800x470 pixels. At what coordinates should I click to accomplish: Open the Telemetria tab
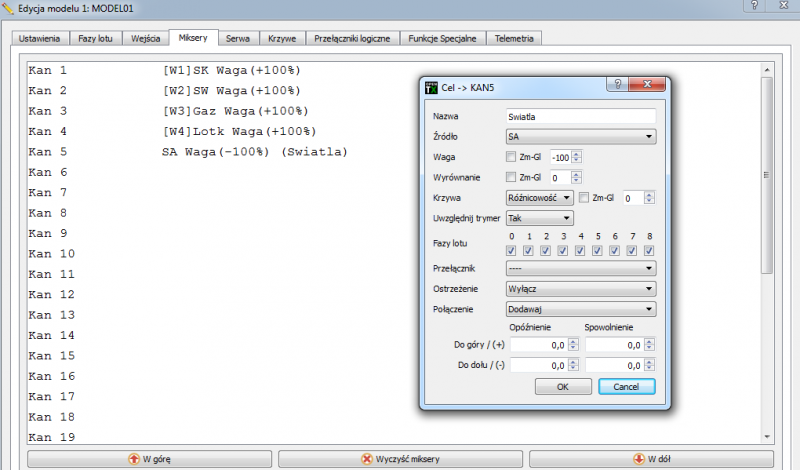click(514, 38)
